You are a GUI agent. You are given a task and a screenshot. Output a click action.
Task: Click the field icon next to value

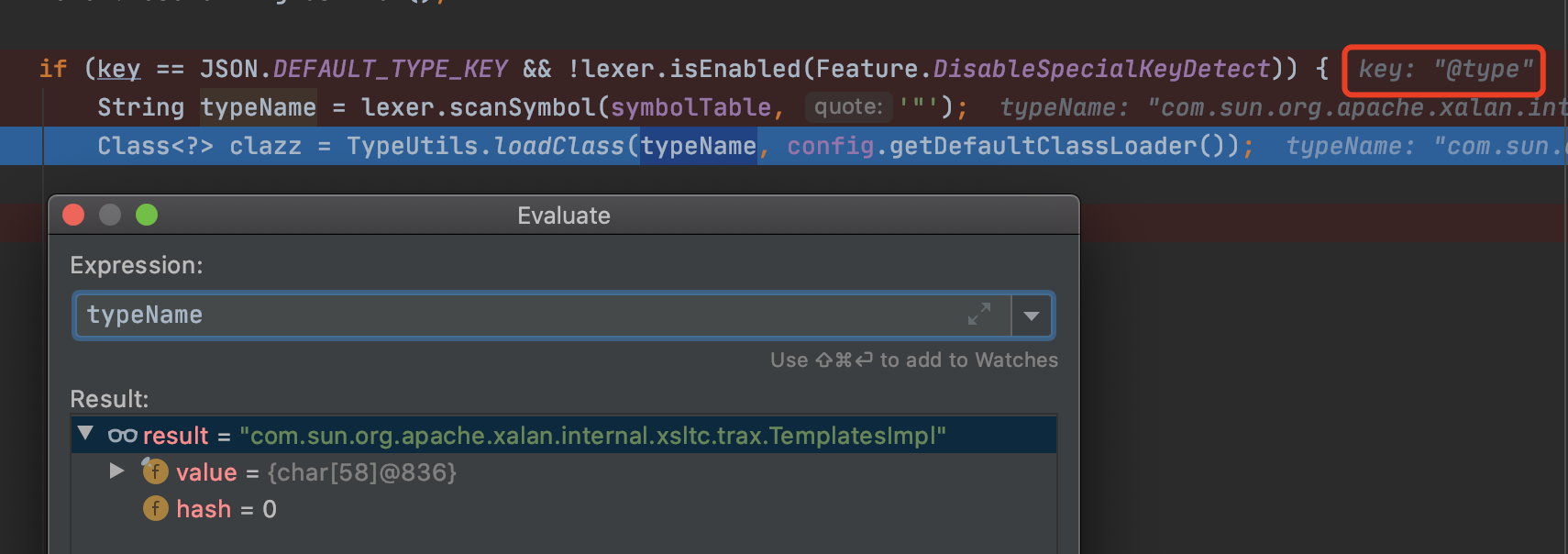point(155,471)
